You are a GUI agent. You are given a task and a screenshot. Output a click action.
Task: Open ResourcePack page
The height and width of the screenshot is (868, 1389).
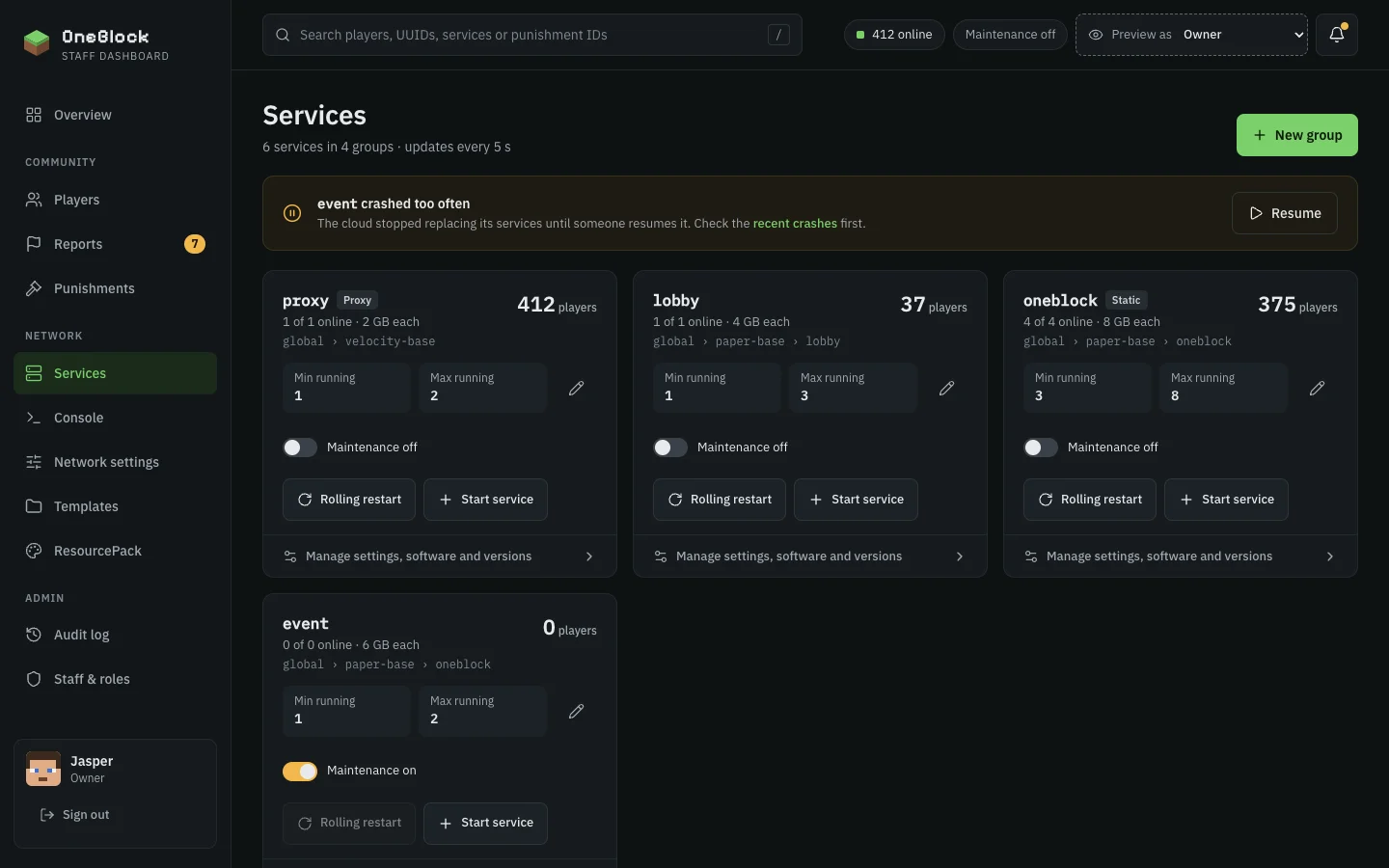coord(116,551)
